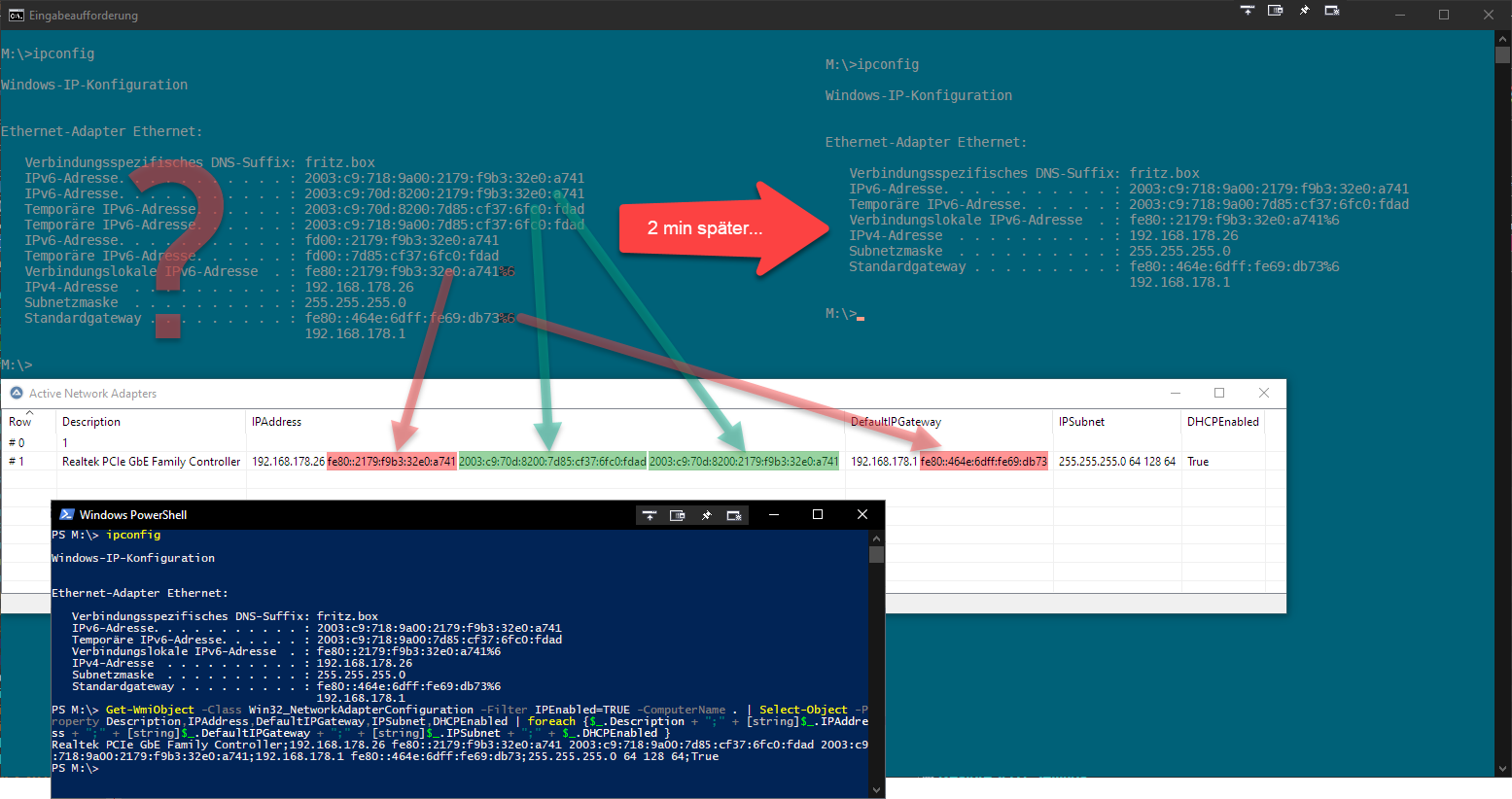Screen dimensions: 1512x799
Task: Click the DHCPEnabled column header
Action: click(1222, 422)
